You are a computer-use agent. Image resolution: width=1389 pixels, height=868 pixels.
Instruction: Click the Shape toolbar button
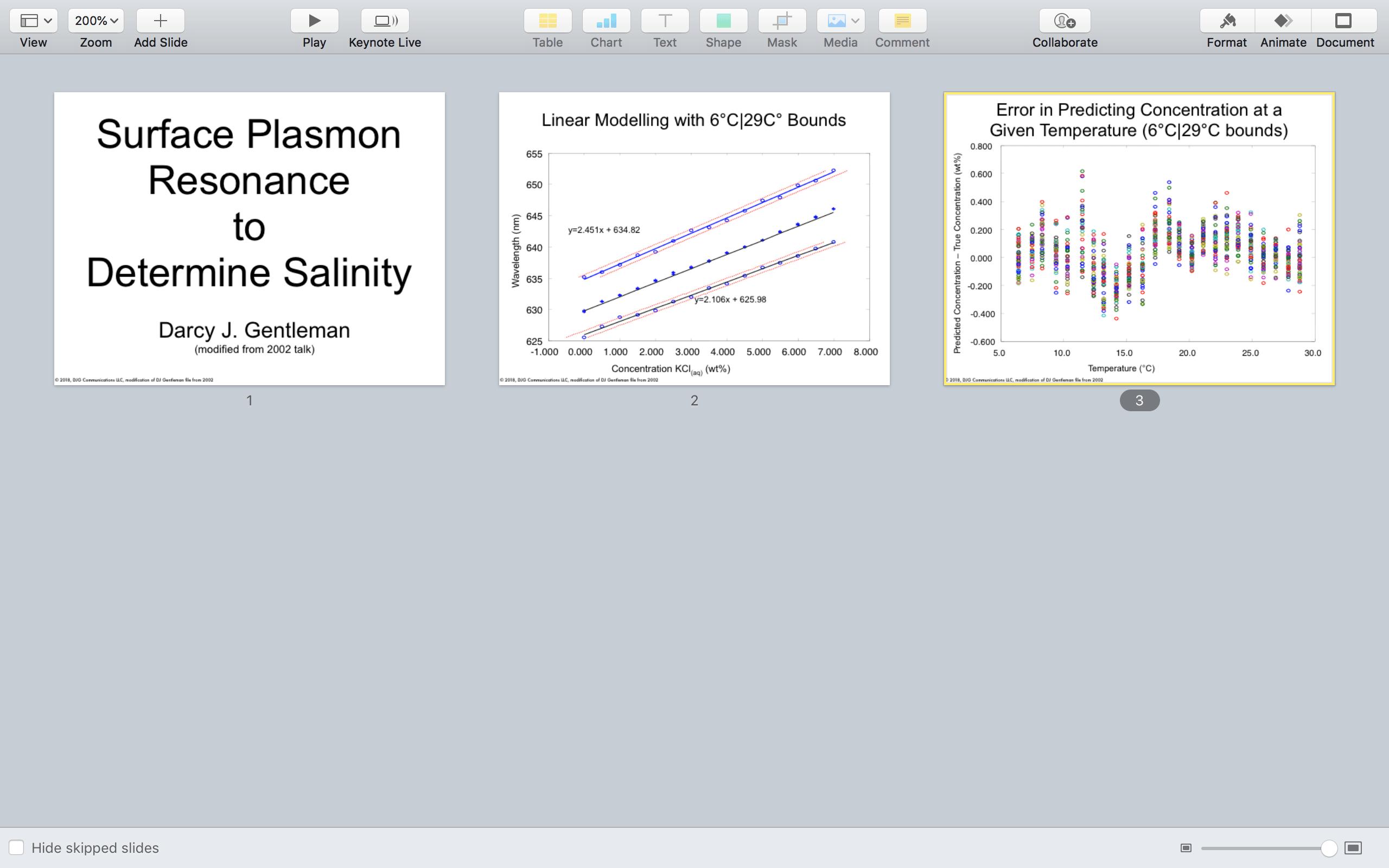click(x=723, y=21)
